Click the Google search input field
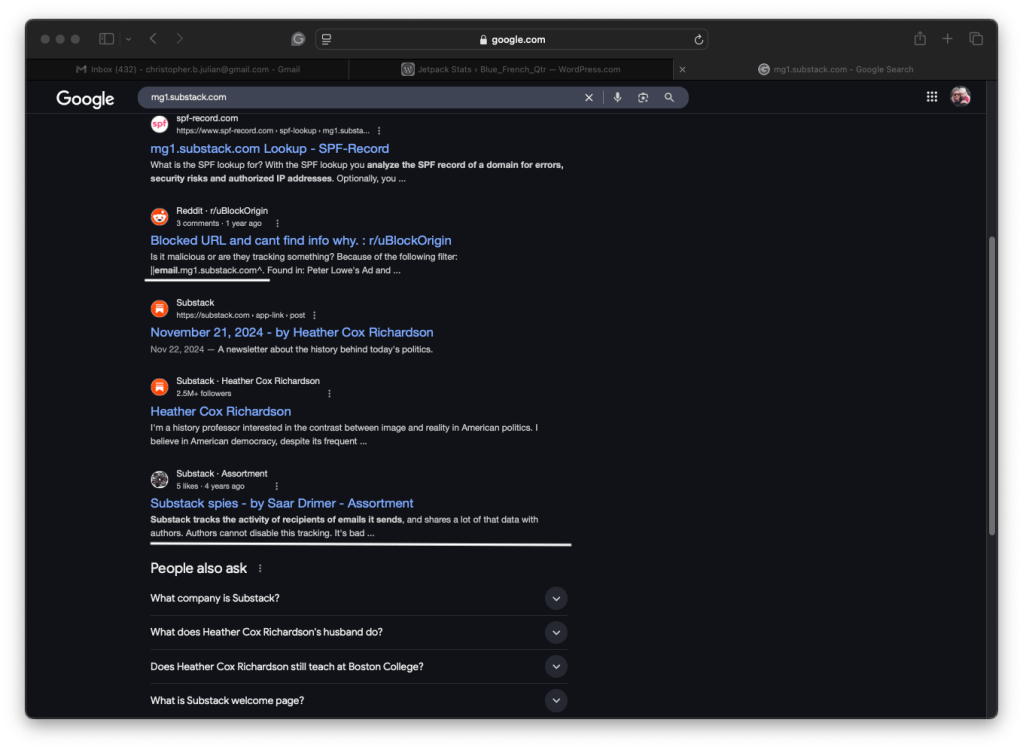This screenshot has width=1023, height=750. click(x=360, y=97)
